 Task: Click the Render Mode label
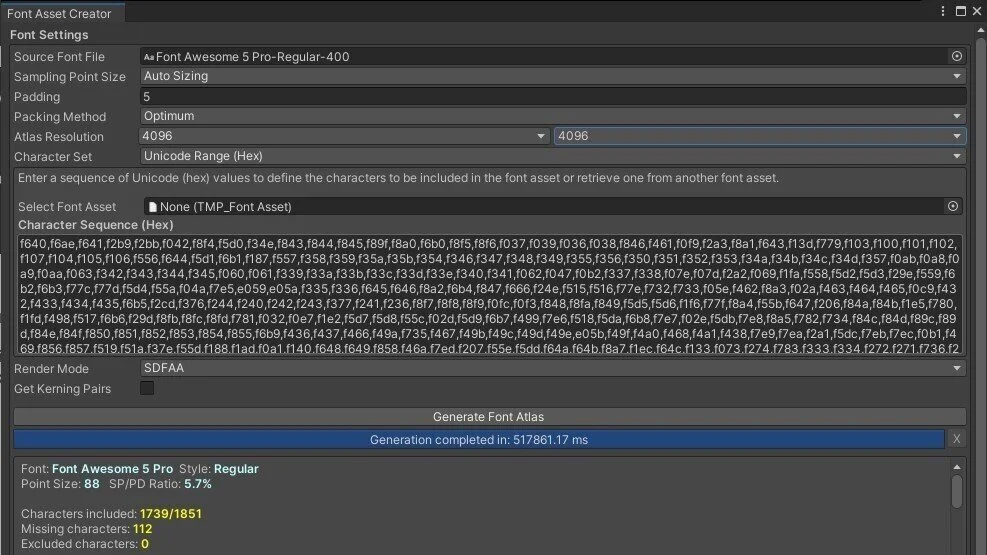(51, 369)
